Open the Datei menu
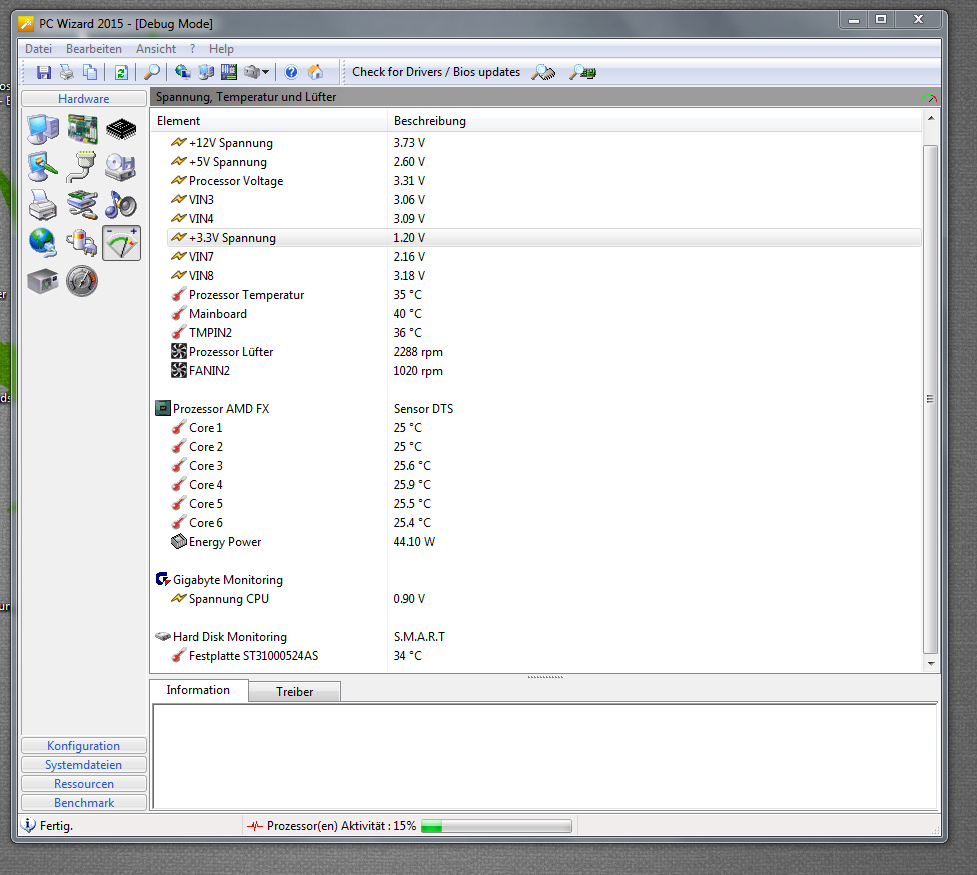Image resolution: width=977 pixels, height=875 pixels. tap(39, 49)
